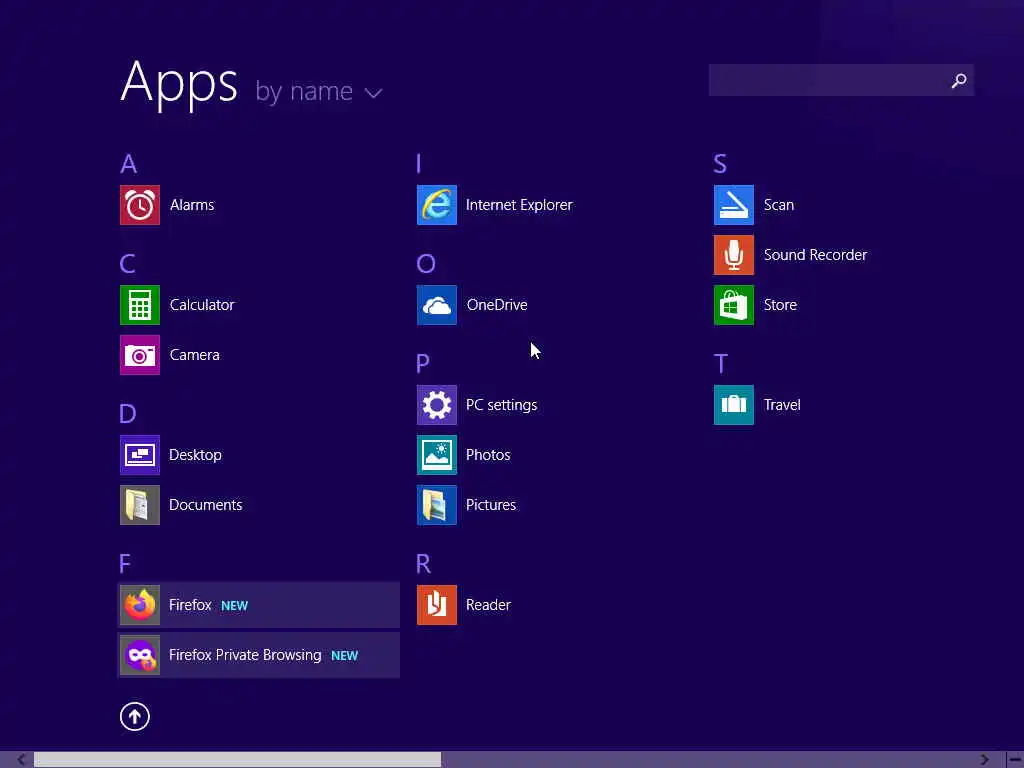
Task: Click the 'OneDrive' text label
Action: point(497,305)
